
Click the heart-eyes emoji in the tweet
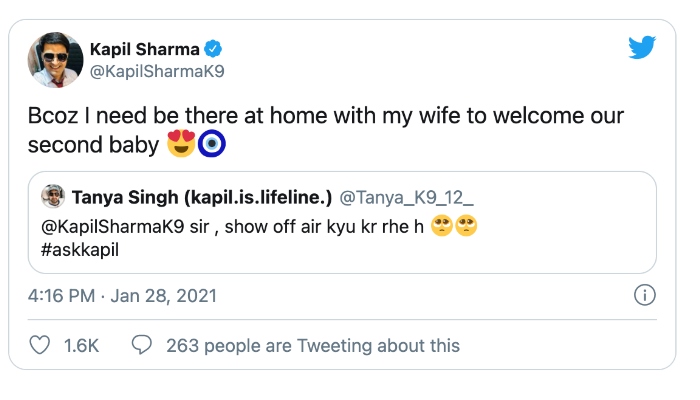point(180,144)
